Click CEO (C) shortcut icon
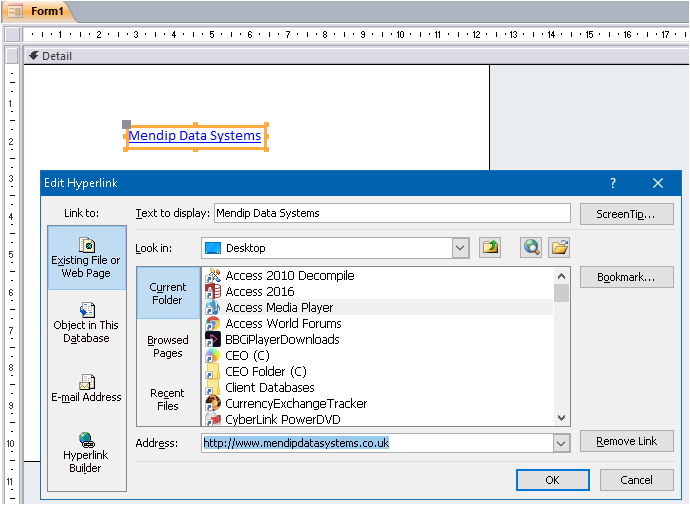 coord(213,355)
